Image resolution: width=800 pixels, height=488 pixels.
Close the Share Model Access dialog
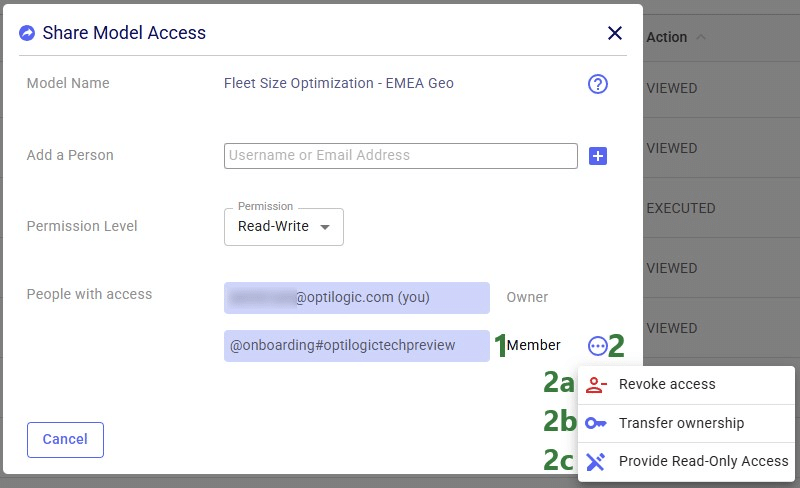click(x=615, y=33)
